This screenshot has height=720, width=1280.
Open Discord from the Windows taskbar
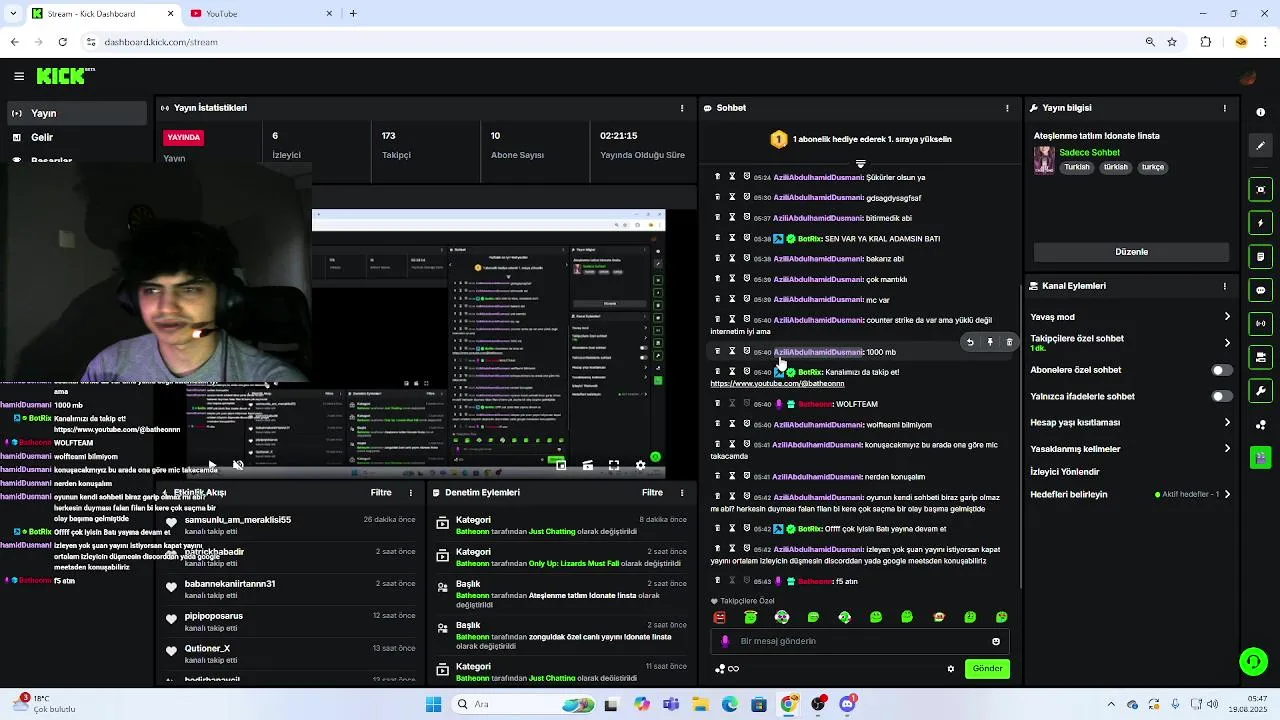point(847,704)
